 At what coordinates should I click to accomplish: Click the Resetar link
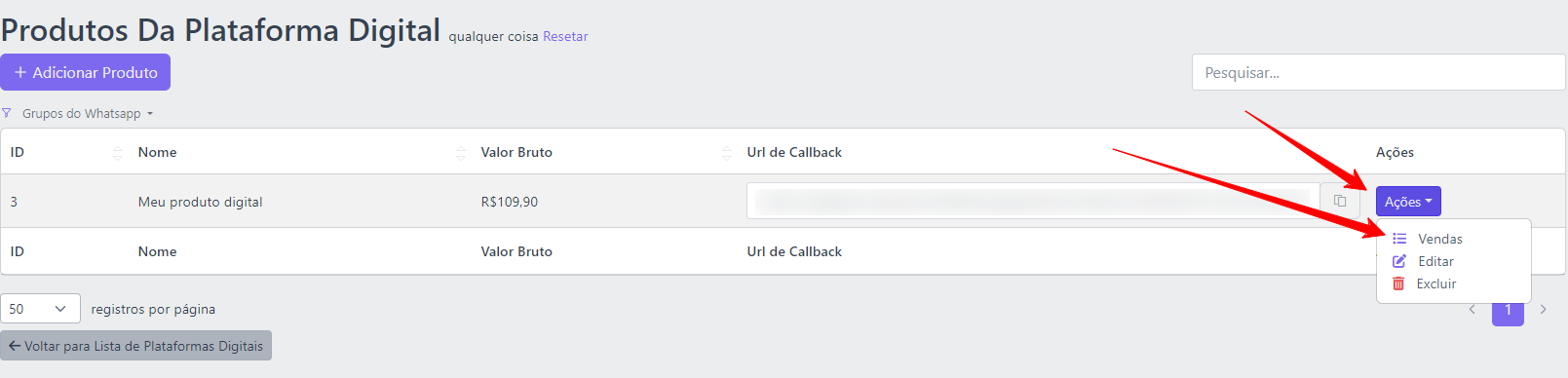click(x=565, y=36)
